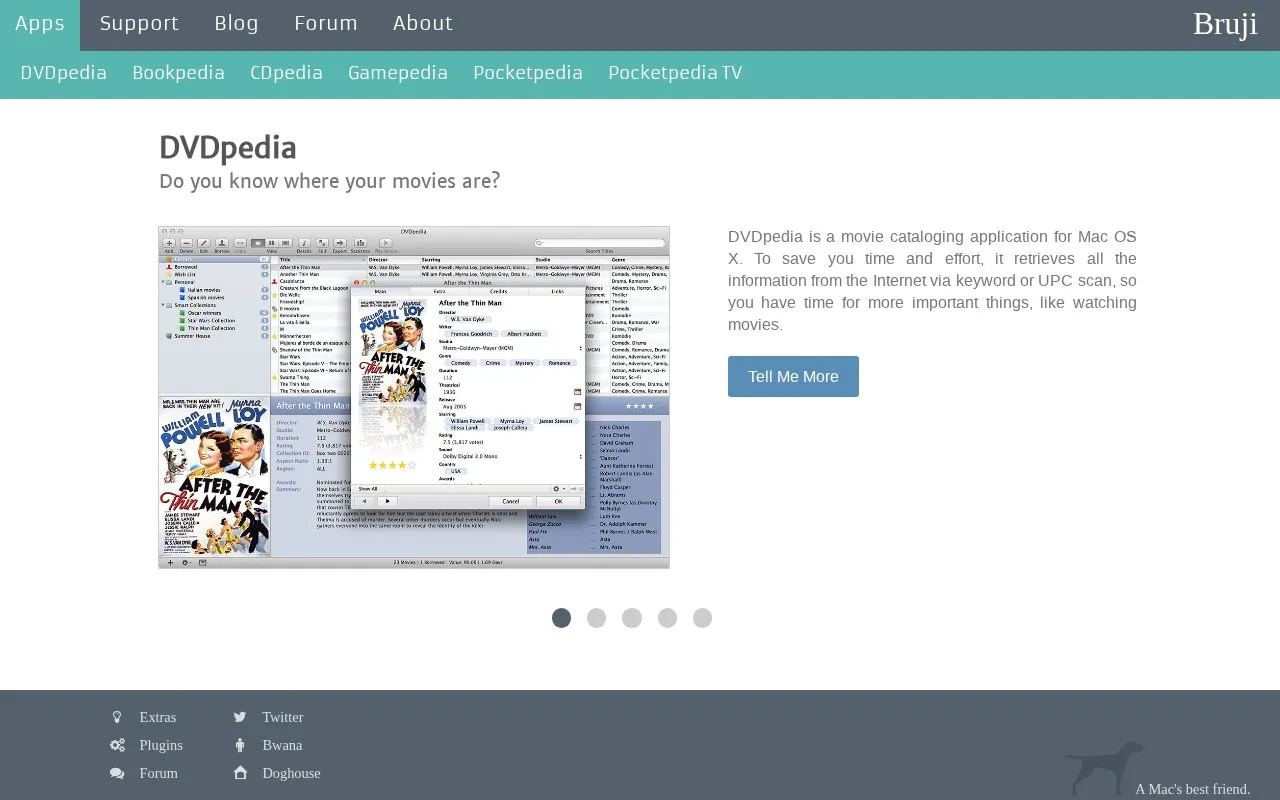Viewport: 1280px width, 800px height.
Task: Open the Pocketpedia tab, not Pocketpedia TV
Action: (528, 73)
